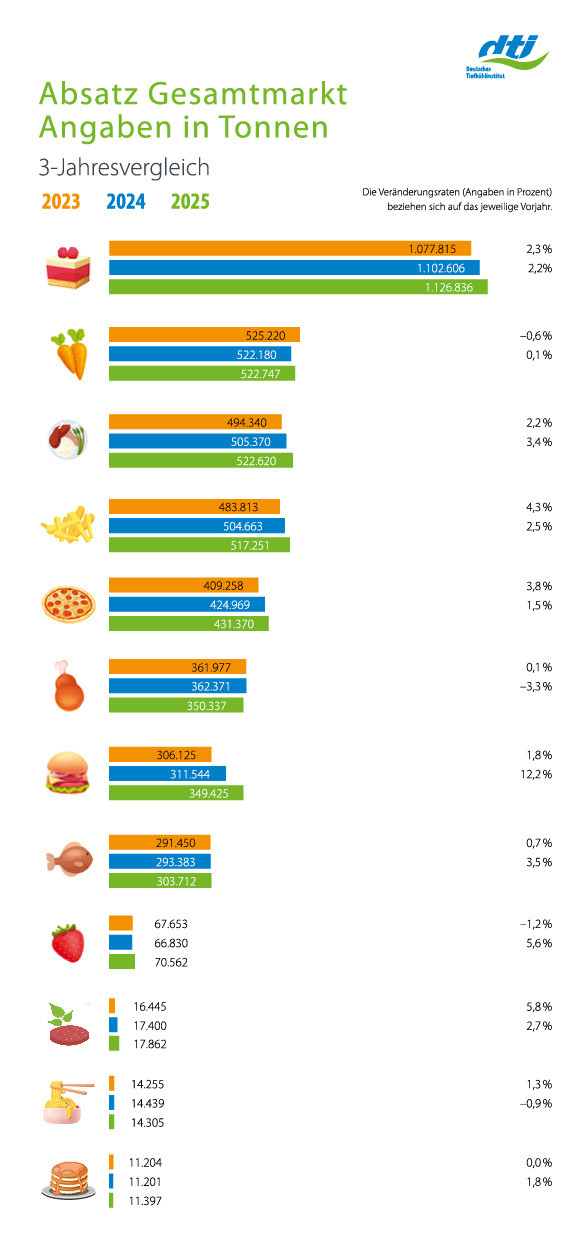Select the fish icon
This screenshot has width=585, height=1240.
coord(68,860)
